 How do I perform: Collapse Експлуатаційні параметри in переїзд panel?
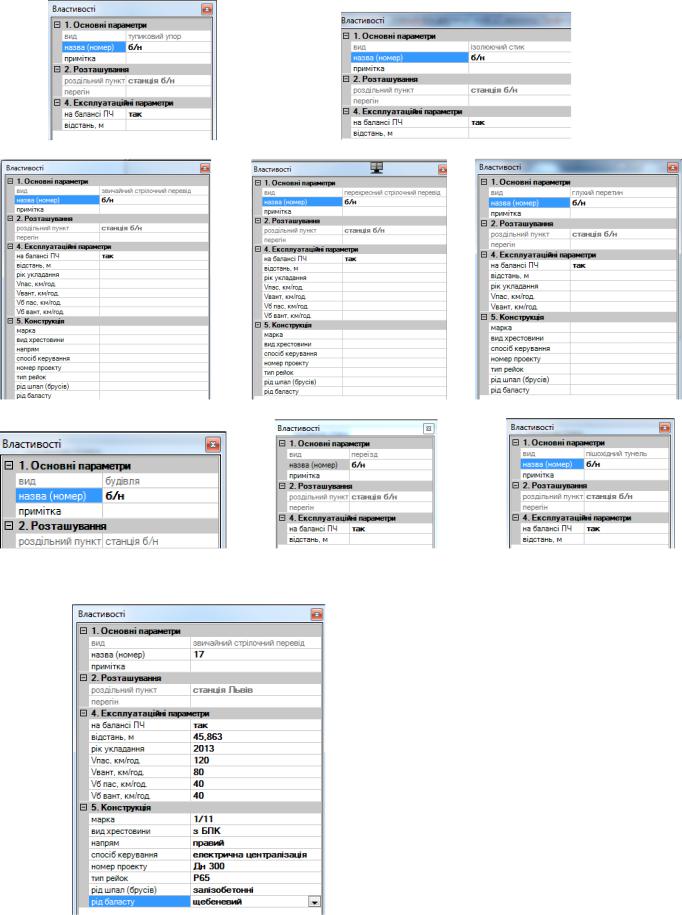[x=282, y=518]
